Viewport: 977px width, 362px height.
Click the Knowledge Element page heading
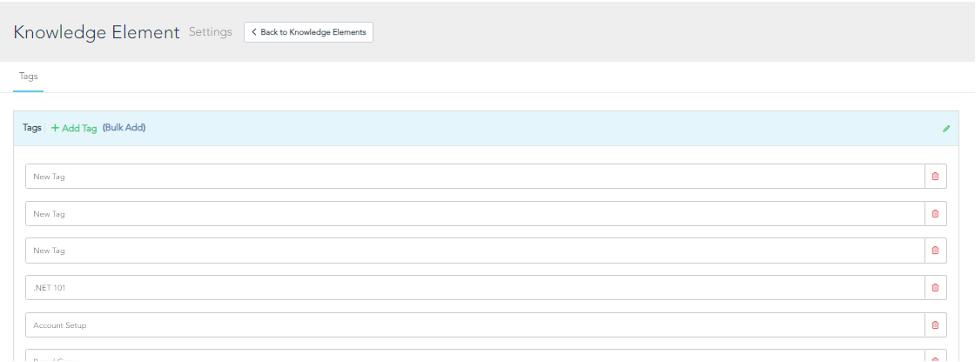(x=97, y=32)
